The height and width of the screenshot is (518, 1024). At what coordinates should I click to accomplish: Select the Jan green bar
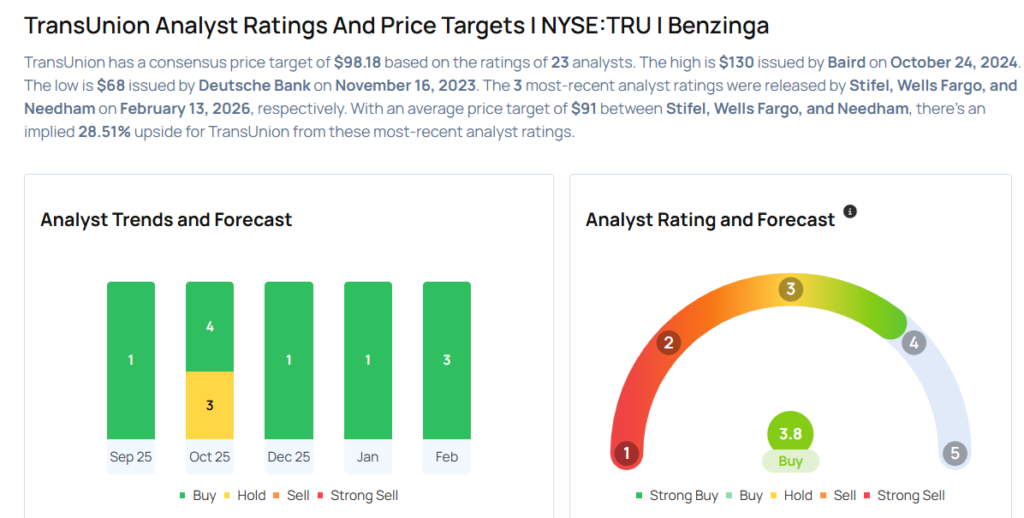[367, 360]
